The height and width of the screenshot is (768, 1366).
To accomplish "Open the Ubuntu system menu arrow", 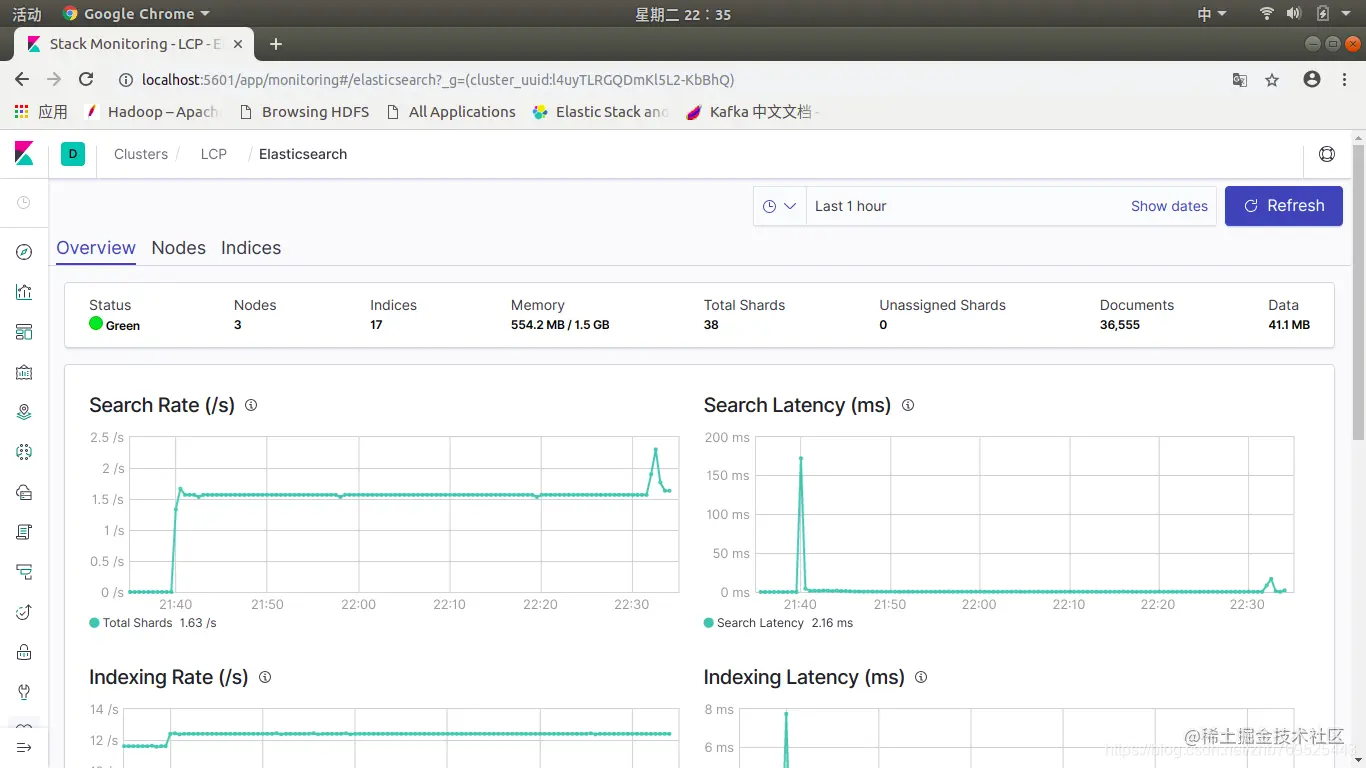I will point(1347,14).
